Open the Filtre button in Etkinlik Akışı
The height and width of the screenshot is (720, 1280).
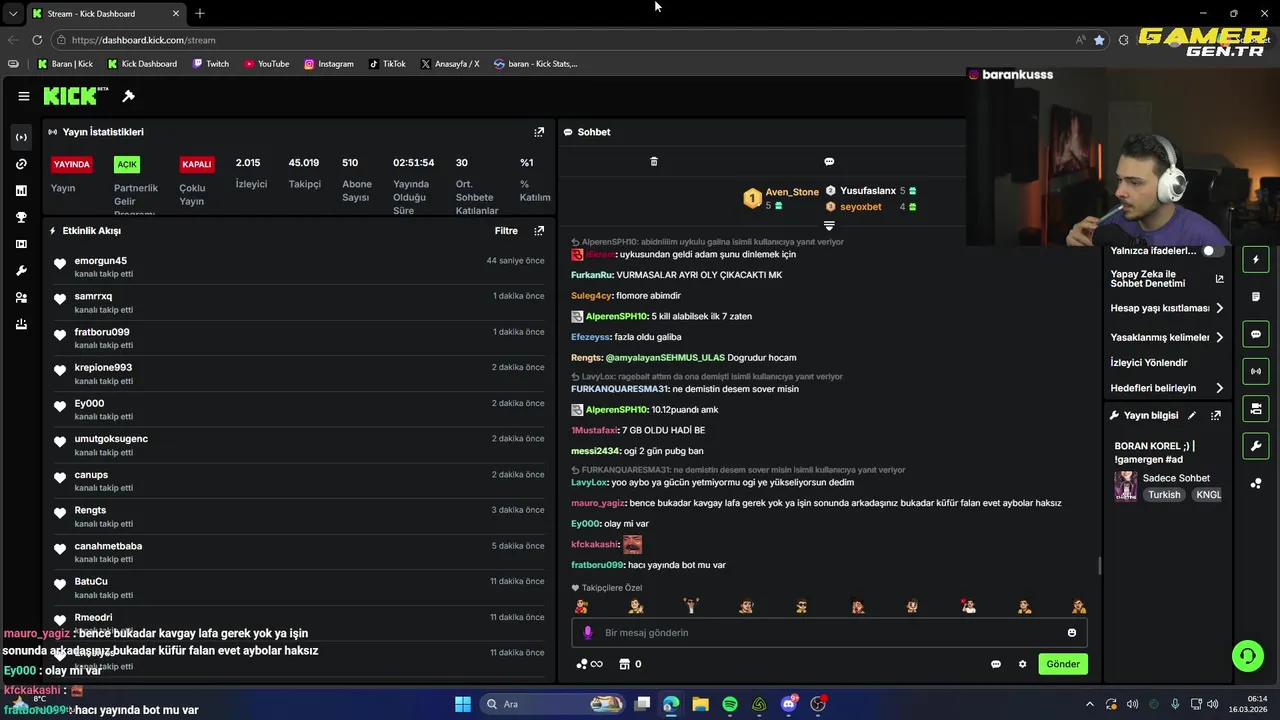pos(506,231)
